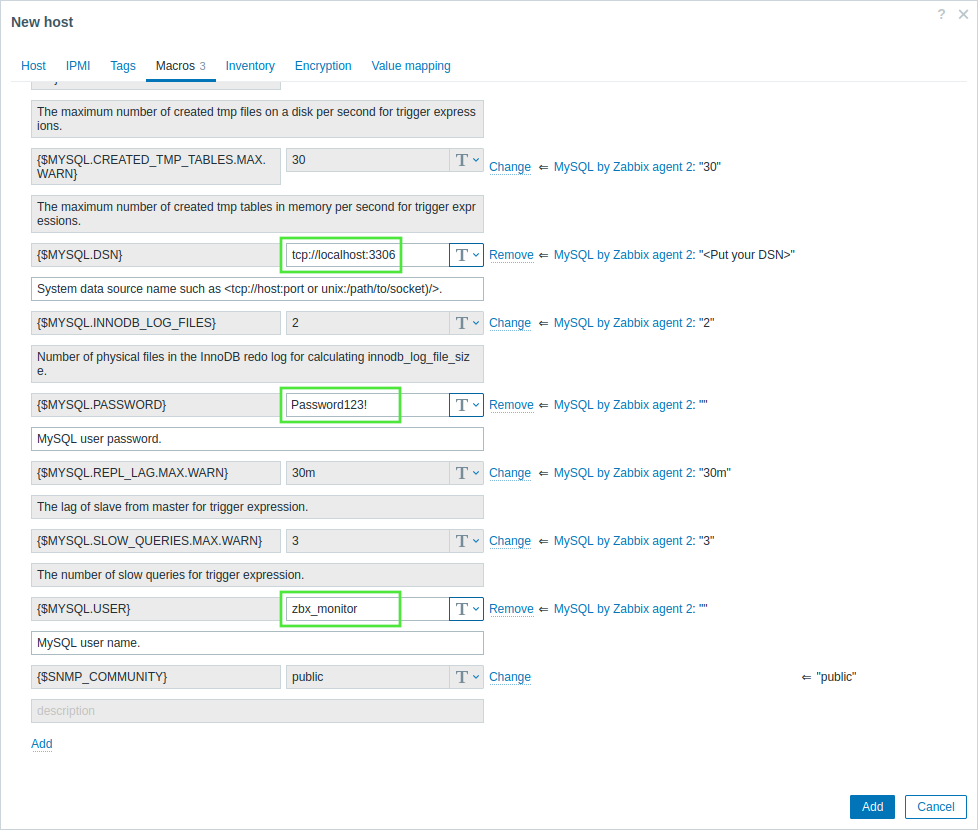Click the CREATED_TMP_TABLES value '30' field
This screenshot has width=978, height=830.
pyautogui.click(x=367, y=160)
